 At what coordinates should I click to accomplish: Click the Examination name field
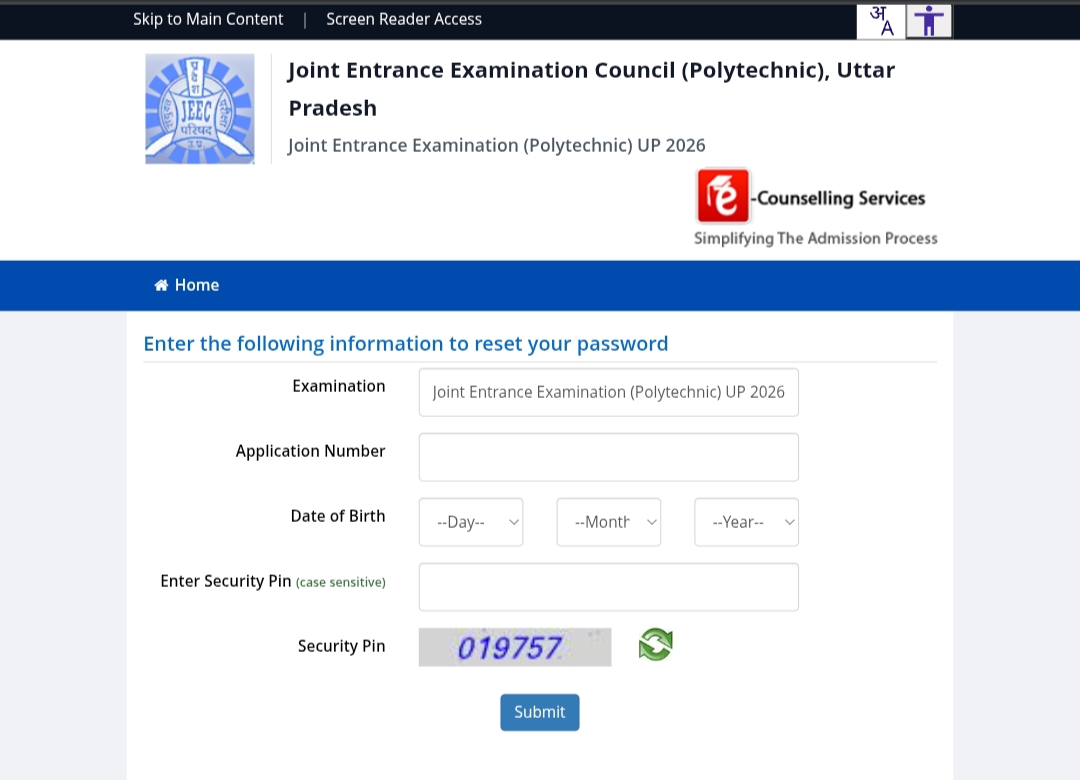point(609,392)
